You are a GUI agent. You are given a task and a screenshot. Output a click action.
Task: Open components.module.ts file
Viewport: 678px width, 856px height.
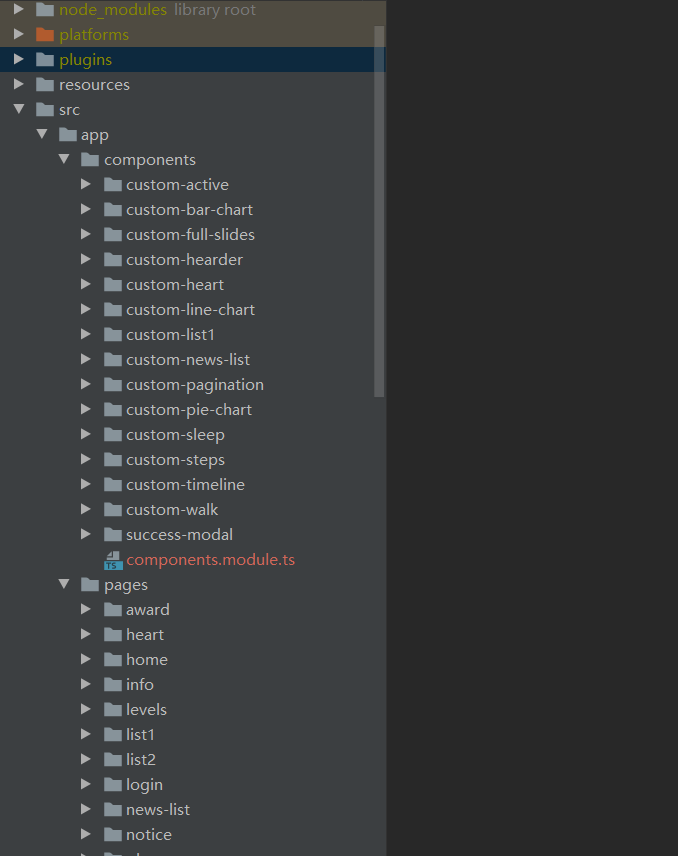[x=210, y=560]
